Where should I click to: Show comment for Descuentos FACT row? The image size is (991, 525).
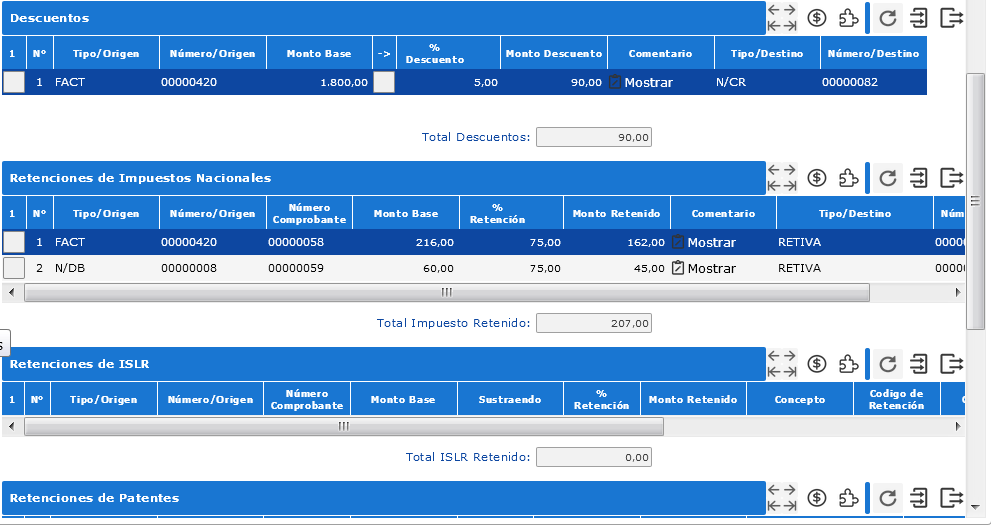pyautogui.click(x=641, y=83)
